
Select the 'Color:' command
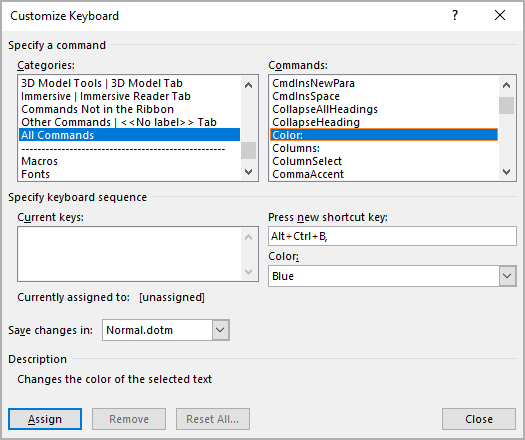384,135
